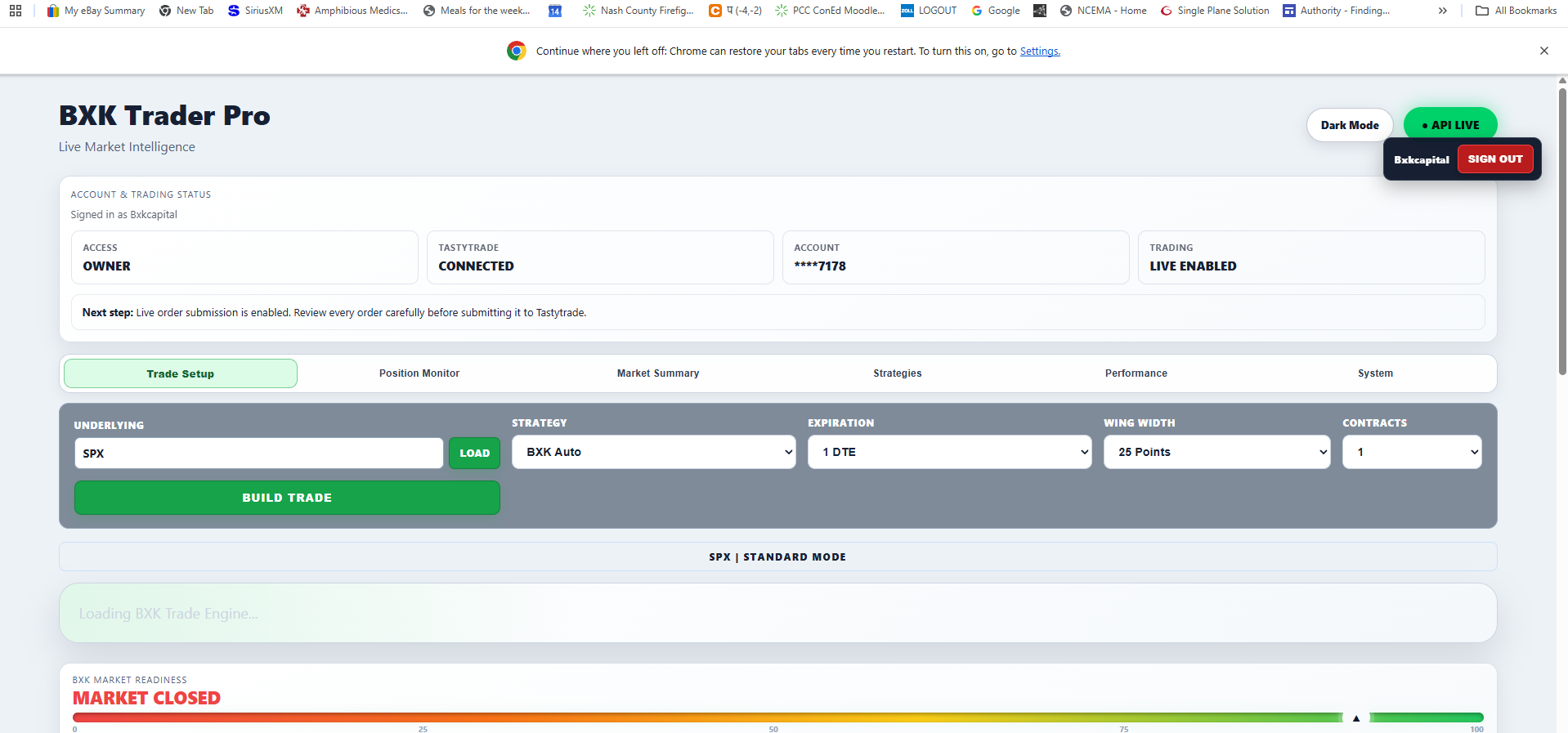
Task: Sign out of Bxkcapital
Action: click(1495, 159)
